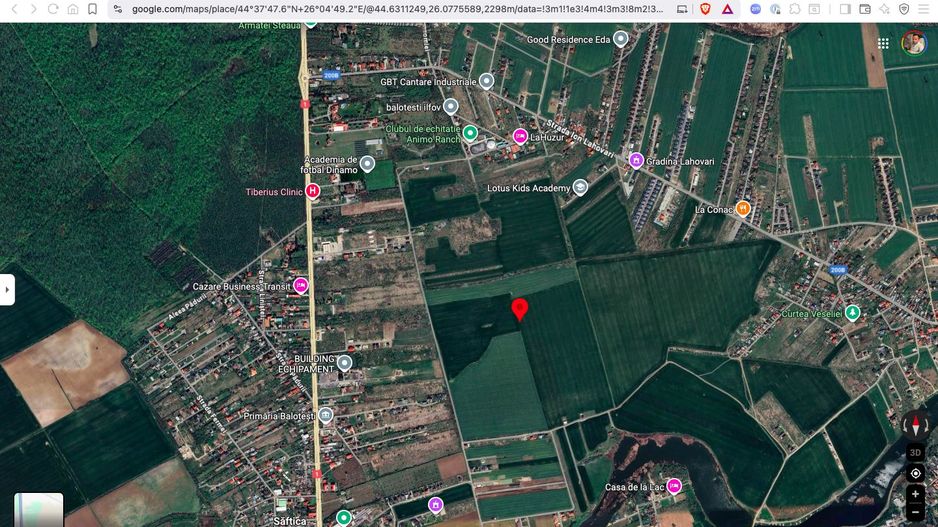
Task: Click the unlabeled purple pin near bottom
Action: (x=436, y=505)
